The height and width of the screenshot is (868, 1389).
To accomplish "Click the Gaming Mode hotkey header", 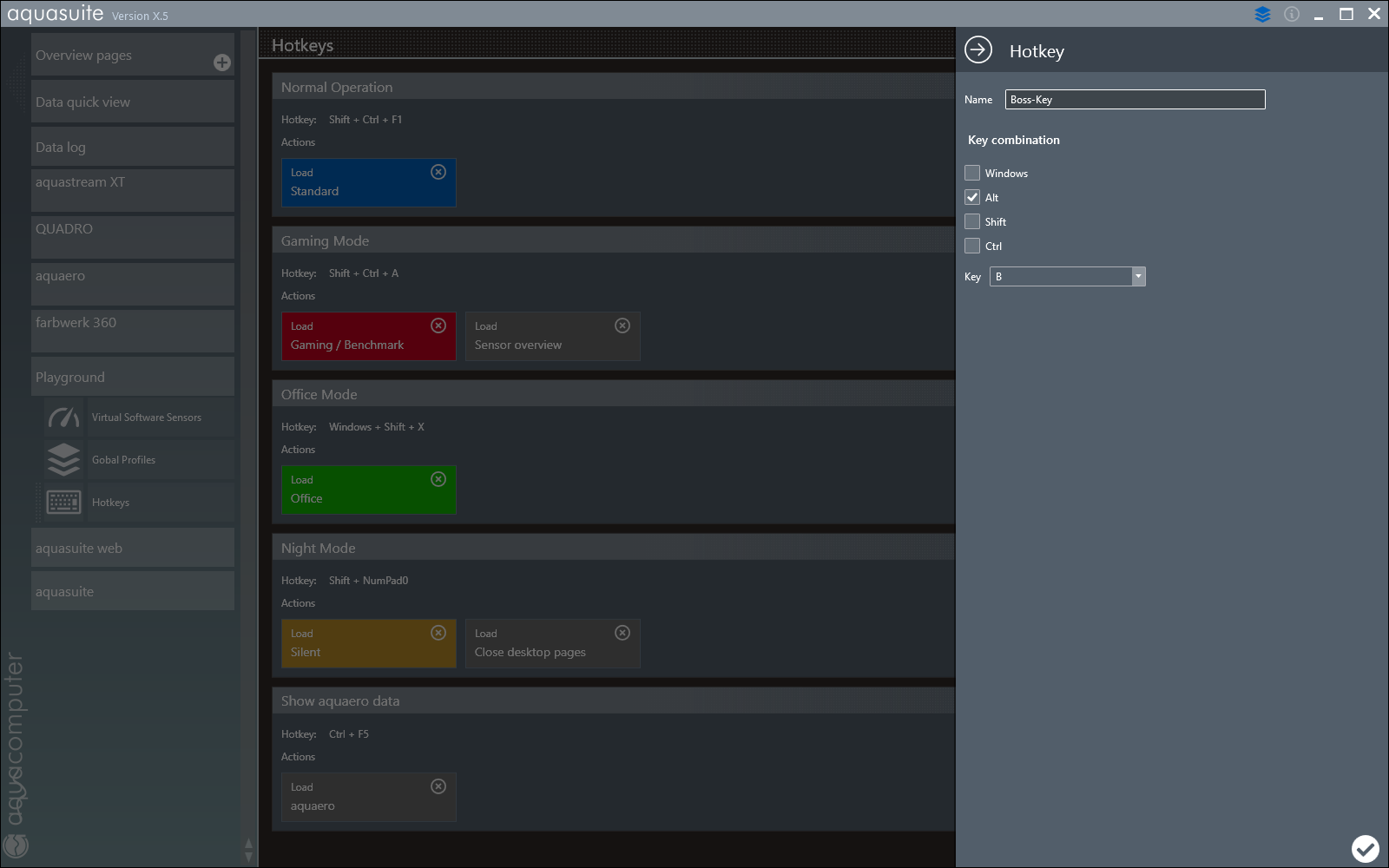I will tap(614, 240).
